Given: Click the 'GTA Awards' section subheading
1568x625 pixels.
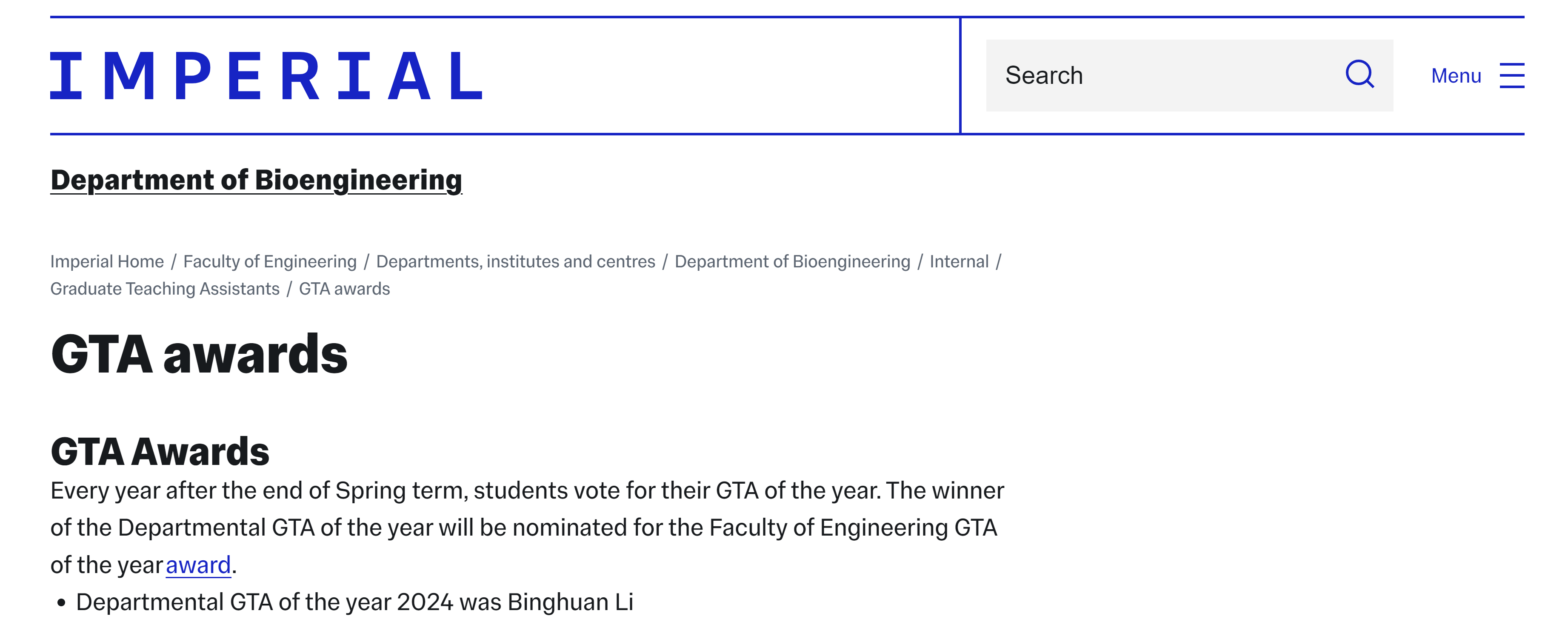Looking at the screenshot, I should [160, 452].
